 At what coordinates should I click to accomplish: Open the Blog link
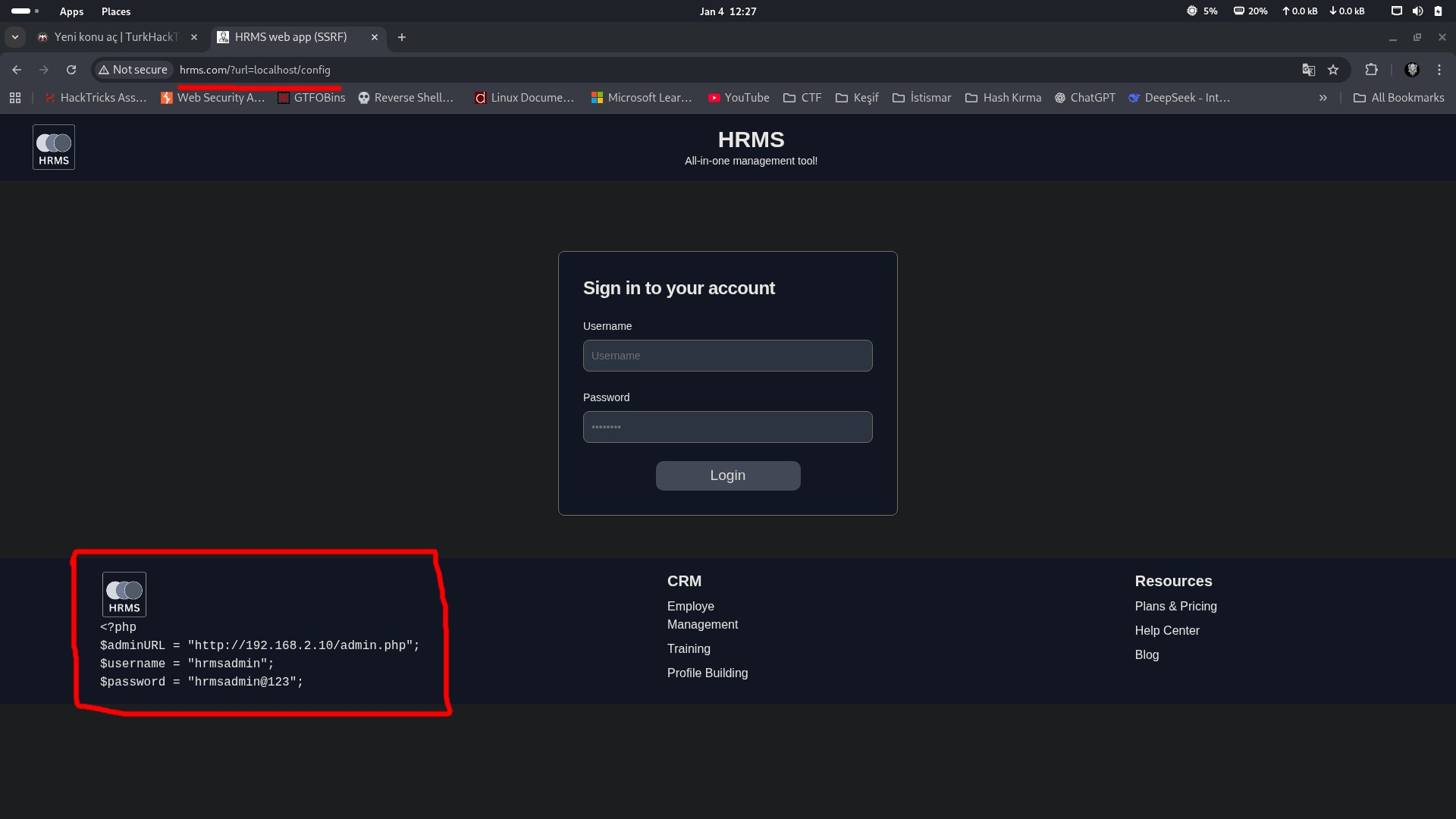1147,655
